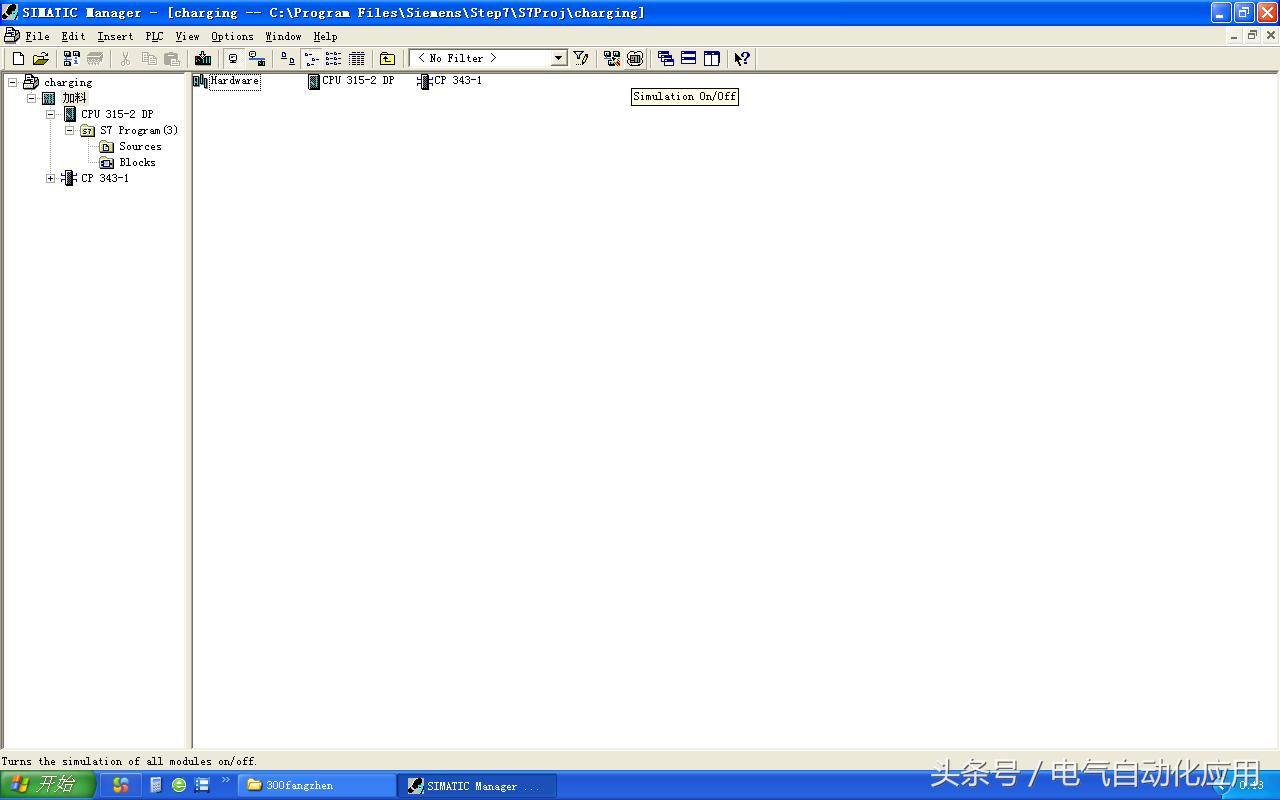
Task: Switch to the Offline view button
Action: (x=234, y=59)
